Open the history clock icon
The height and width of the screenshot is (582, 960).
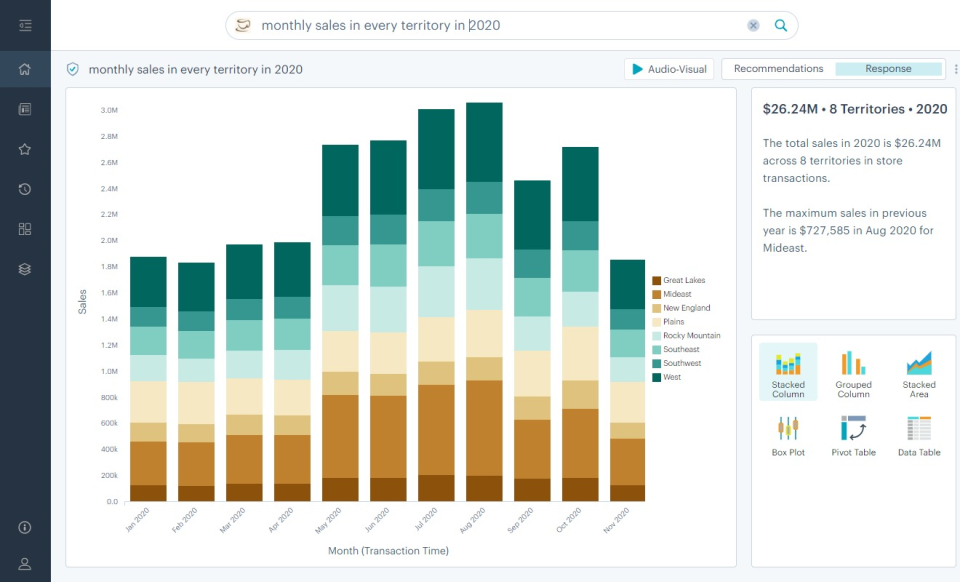[x=25, y=189]
